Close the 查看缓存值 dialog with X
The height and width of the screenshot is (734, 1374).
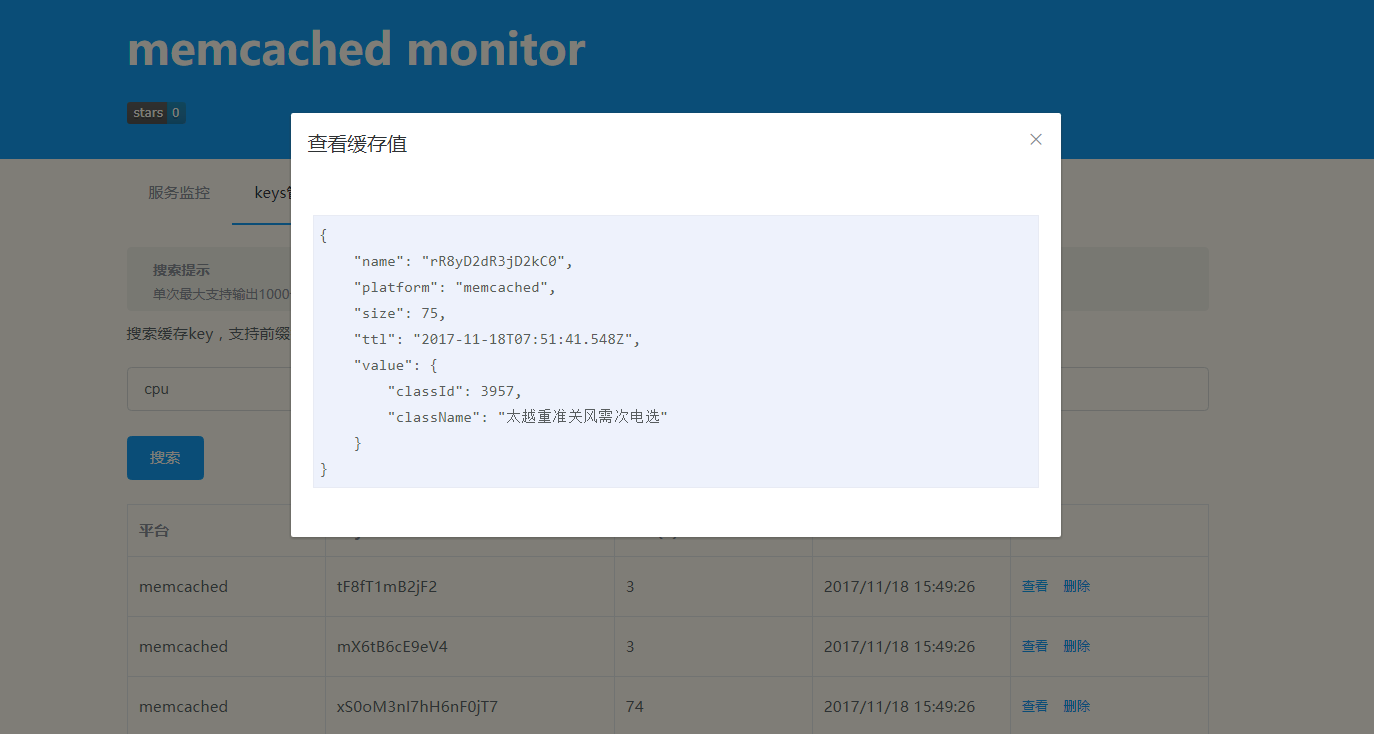[1036, 139]
